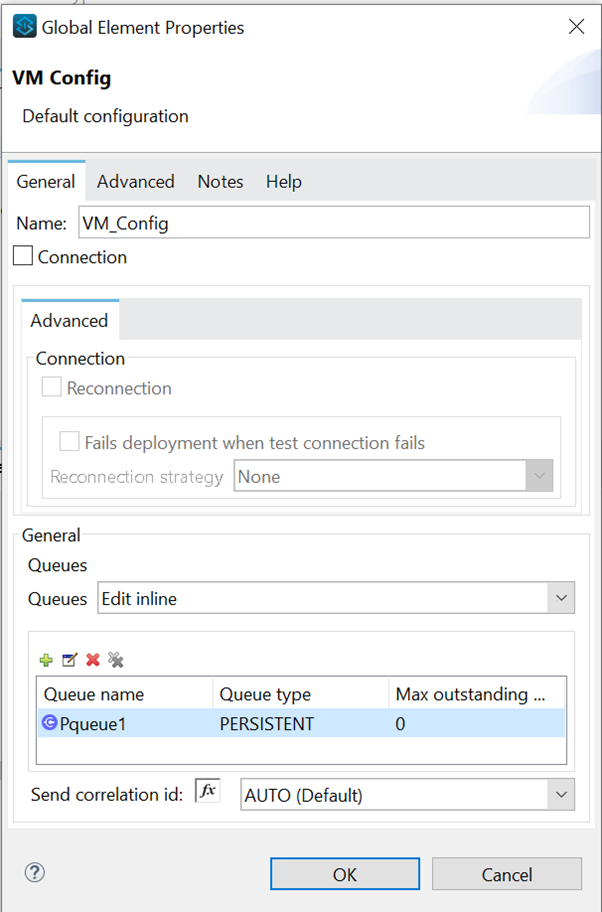Toggle the Reconnection checkbox
Viewport: 602px width, 912px height.
[x=51, y=386]
